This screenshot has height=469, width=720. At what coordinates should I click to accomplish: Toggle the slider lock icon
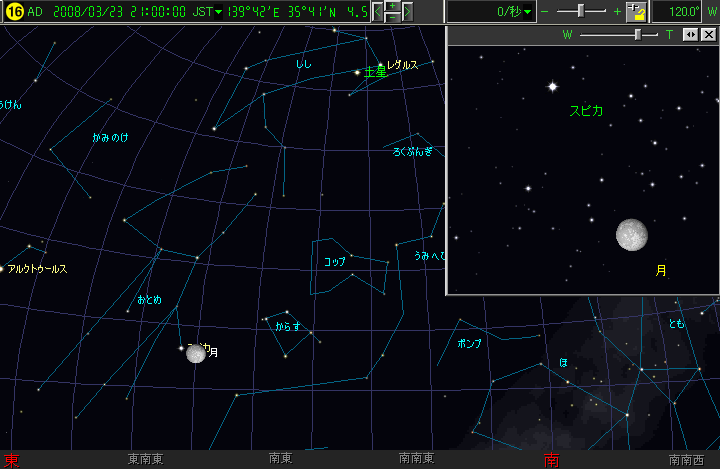[636, 12]
